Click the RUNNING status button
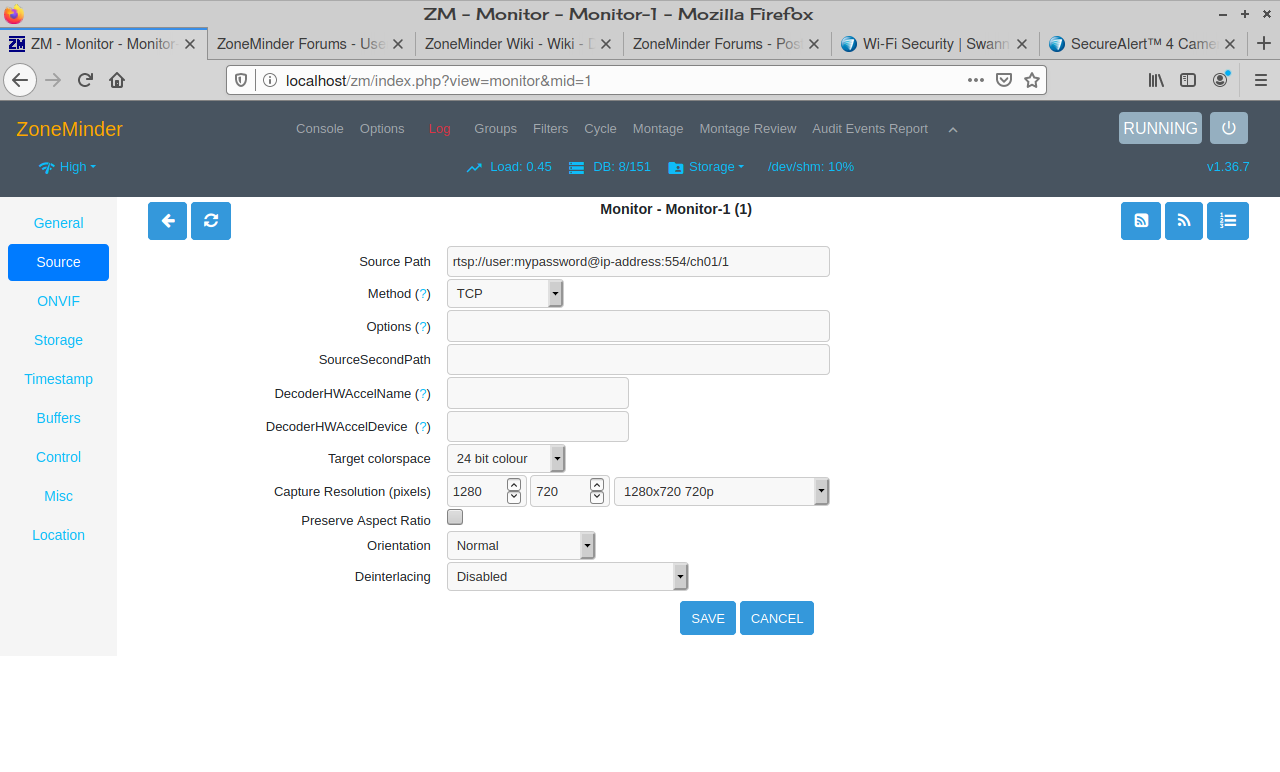This screenshot has width=1280, height=772. 1160,128
